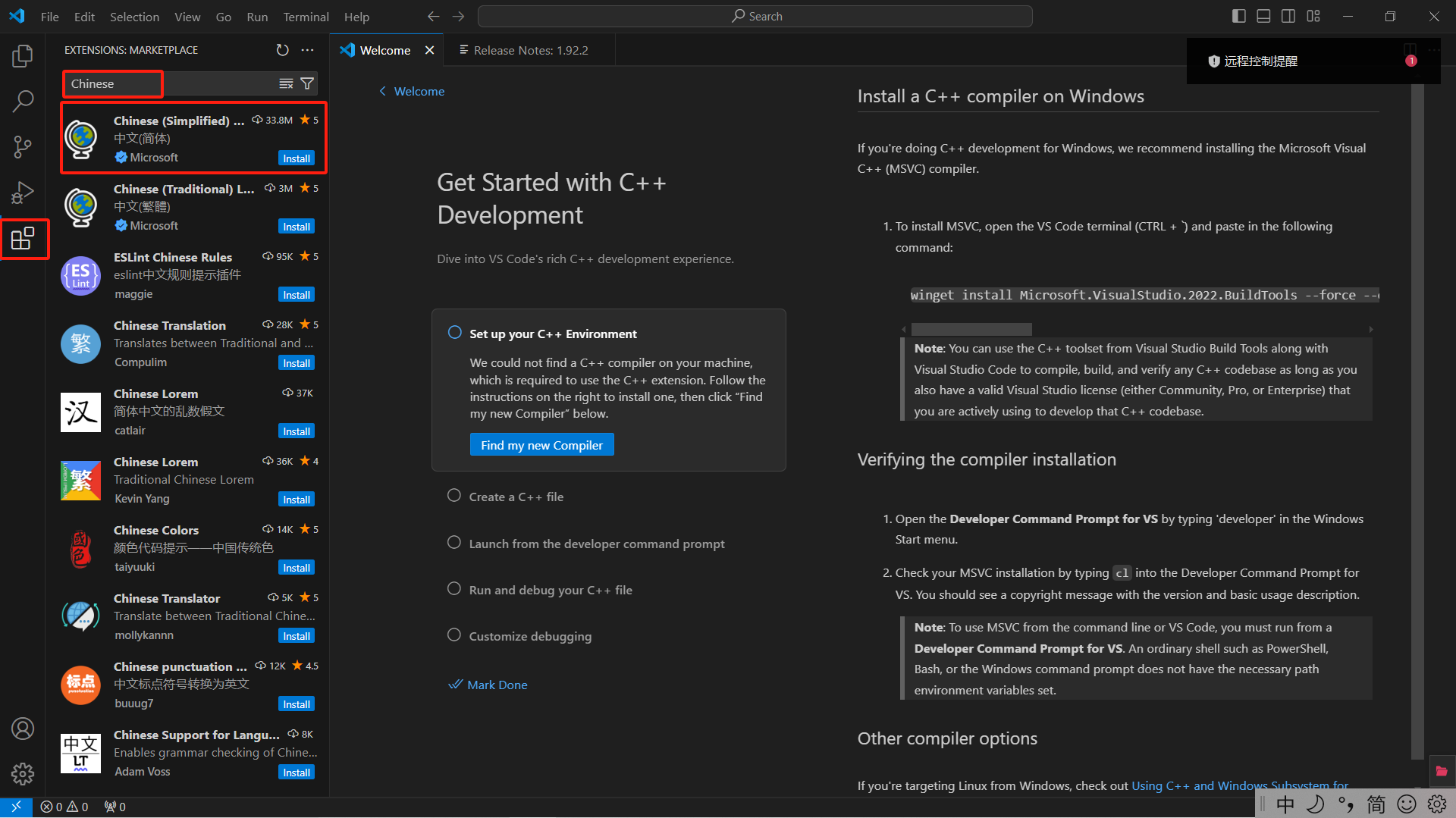Open the File menu
The height and width of the screenshot is (818, 1456).
click(x=49, y=17)
